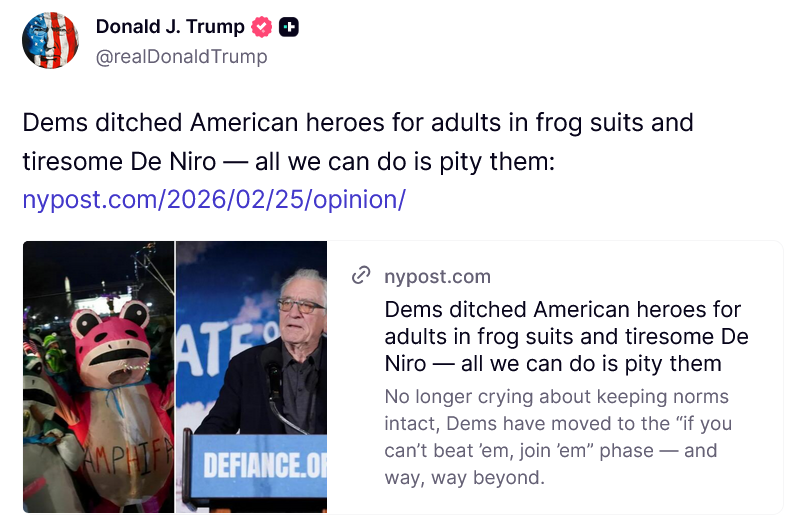Open the "Donald J. Trump" display name
Viewport: 805px width, 525px height.
170,27
